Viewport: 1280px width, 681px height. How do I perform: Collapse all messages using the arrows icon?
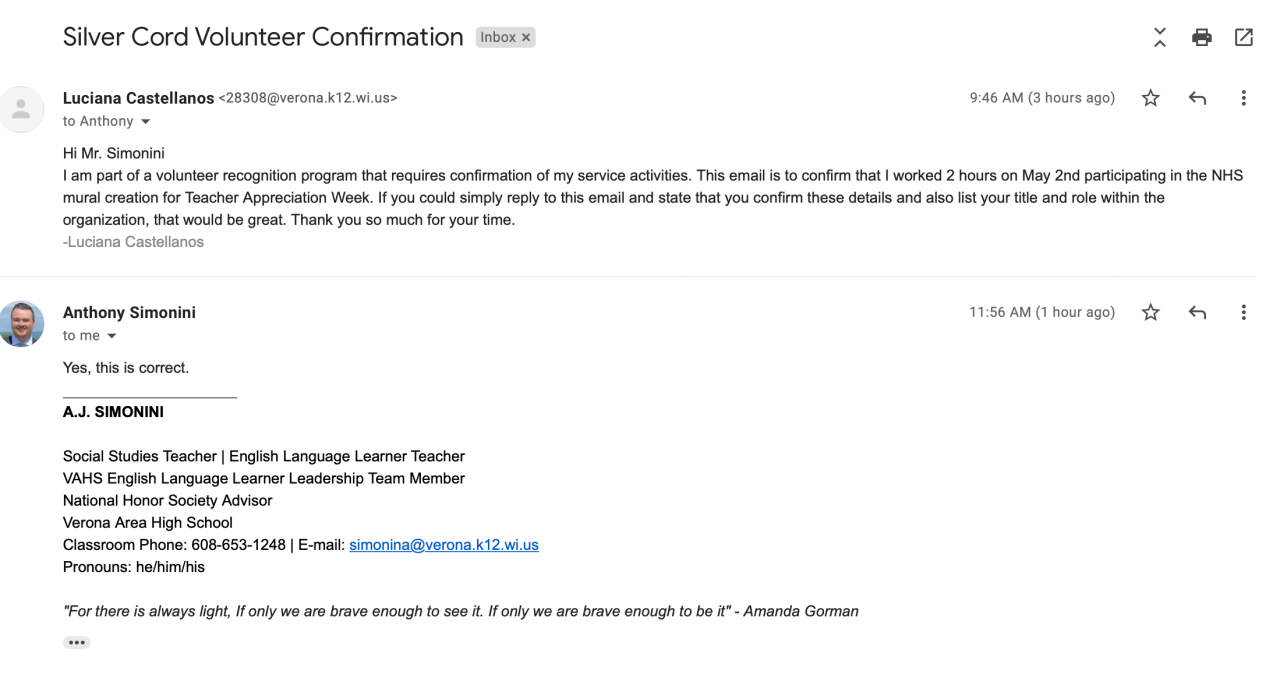[1159, 38]
